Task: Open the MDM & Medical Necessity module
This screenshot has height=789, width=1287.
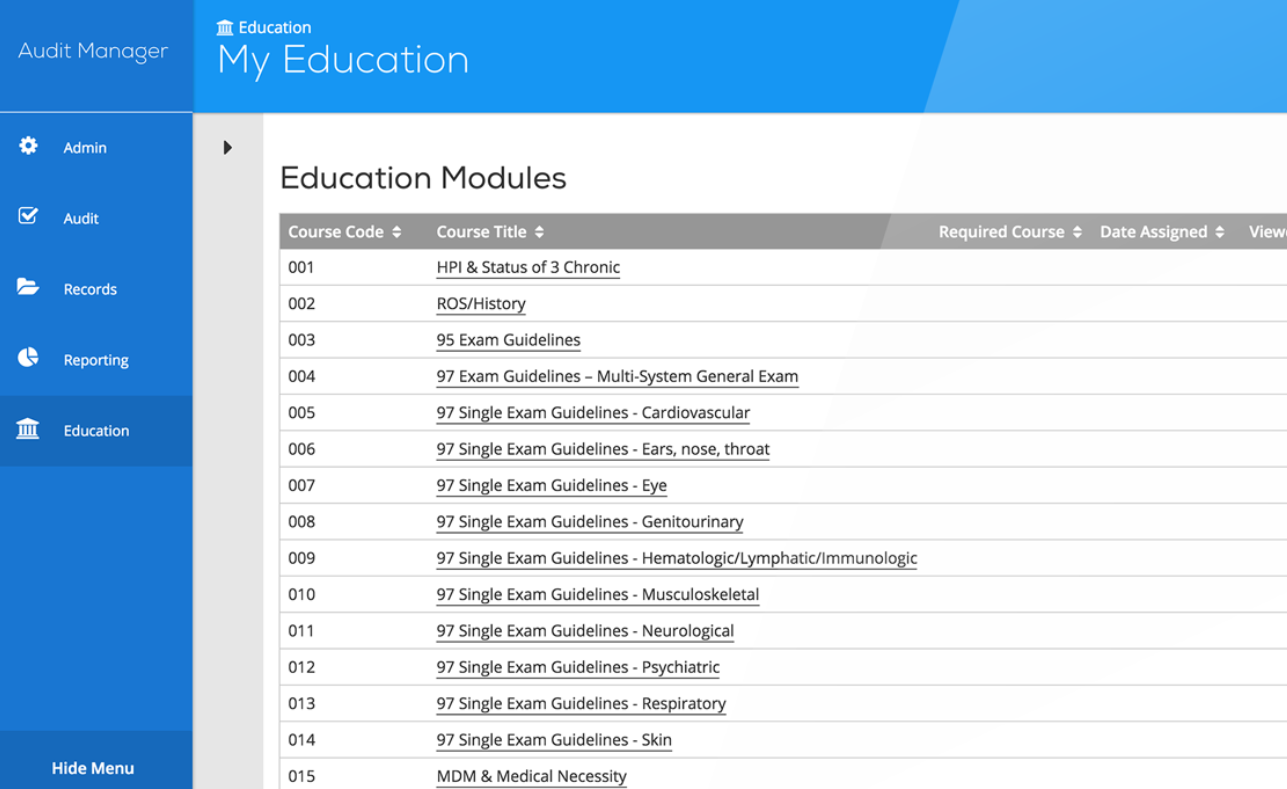Action: 531,776
